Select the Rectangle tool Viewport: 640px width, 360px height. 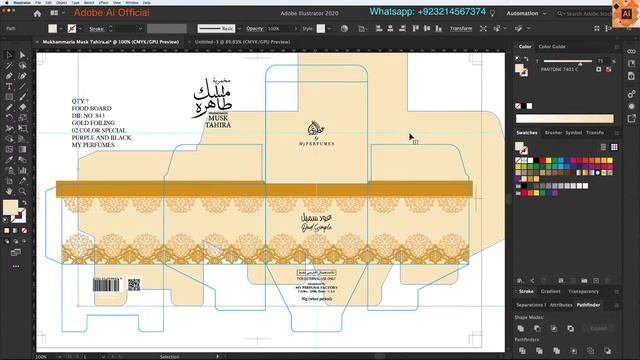[x=9, y=97]
